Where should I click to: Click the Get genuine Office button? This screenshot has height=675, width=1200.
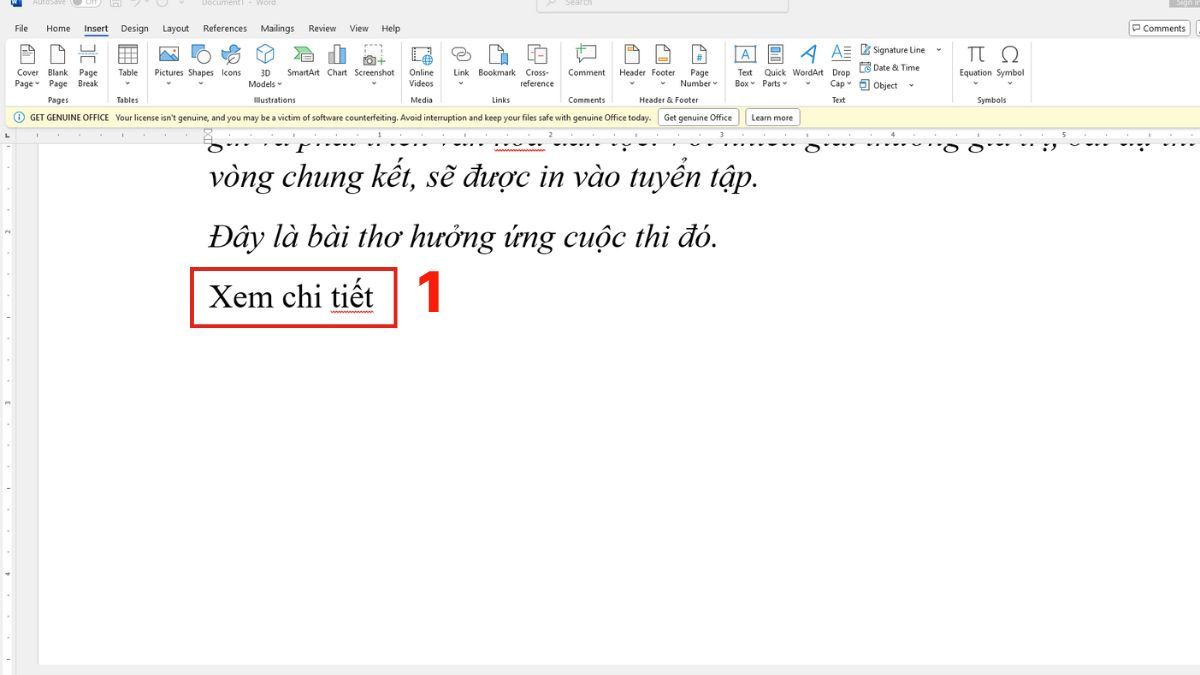click(x=698, y=117)
